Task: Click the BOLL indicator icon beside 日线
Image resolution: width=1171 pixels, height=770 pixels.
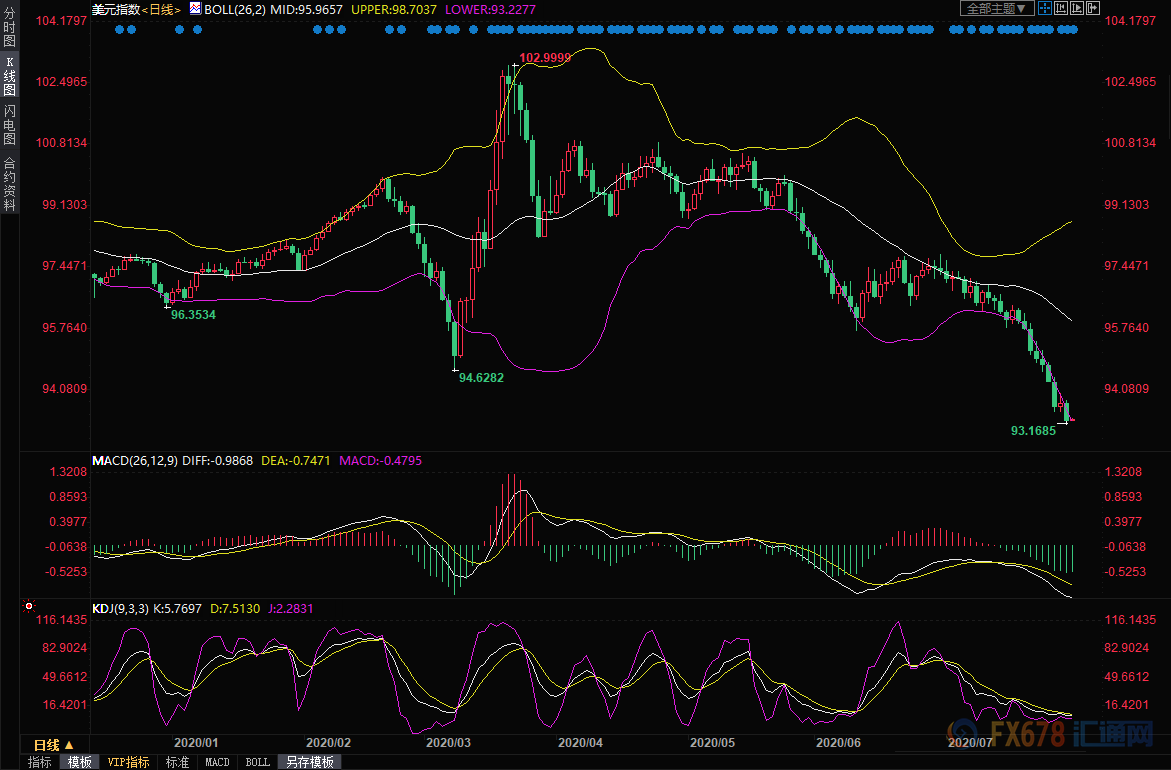Action: 195,8
